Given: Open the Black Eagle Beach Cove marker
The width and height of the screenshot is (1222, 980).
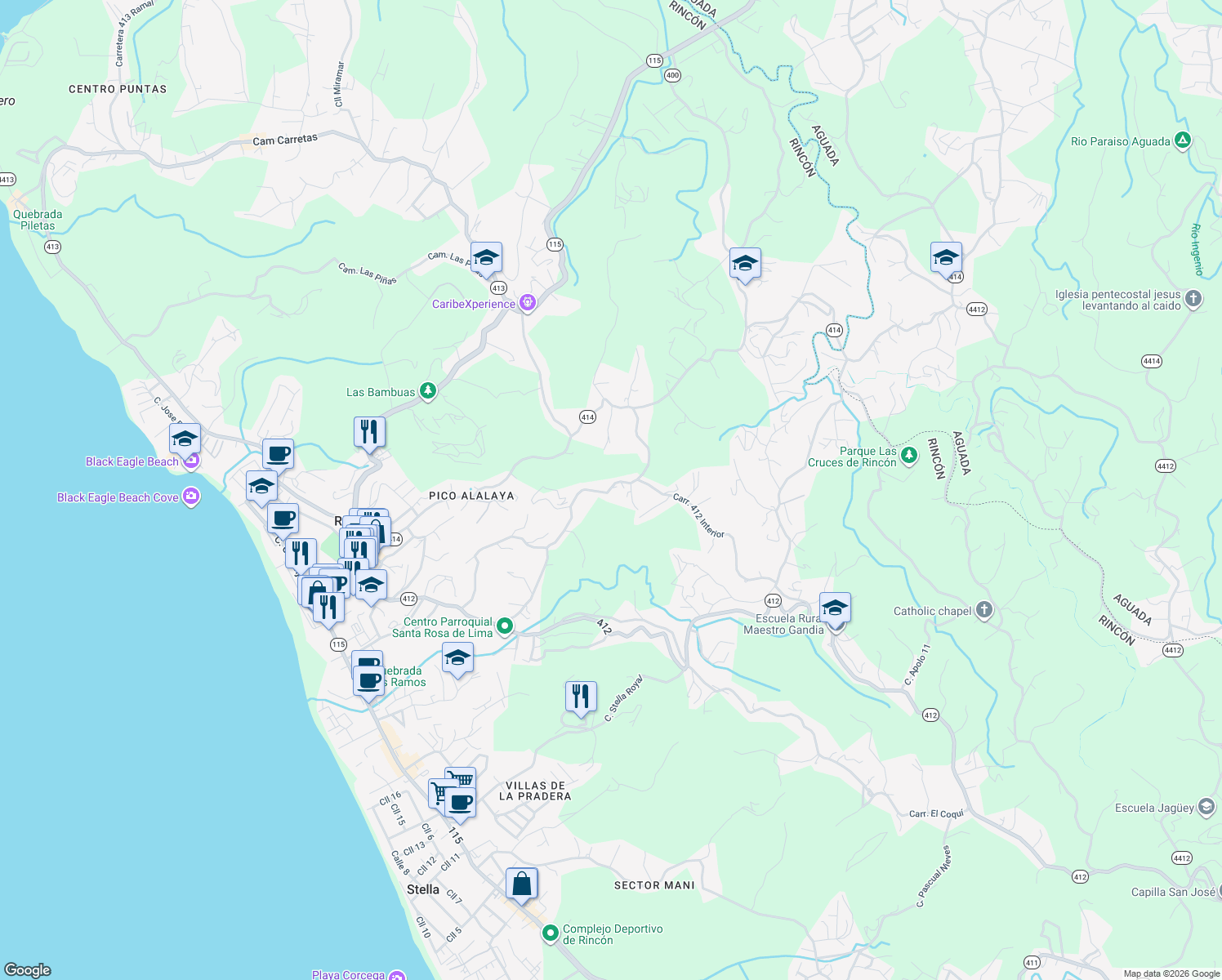Looking at the screenshot, I should pos(191,497).
